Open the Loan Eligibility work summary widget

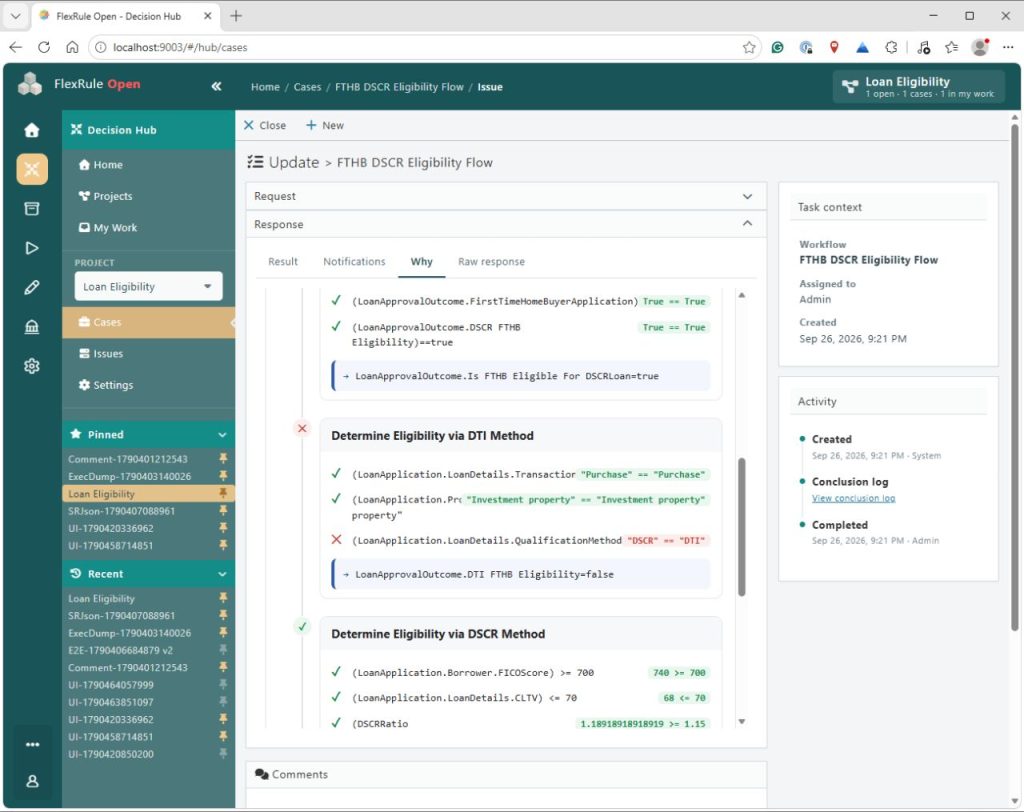(918, 86)
